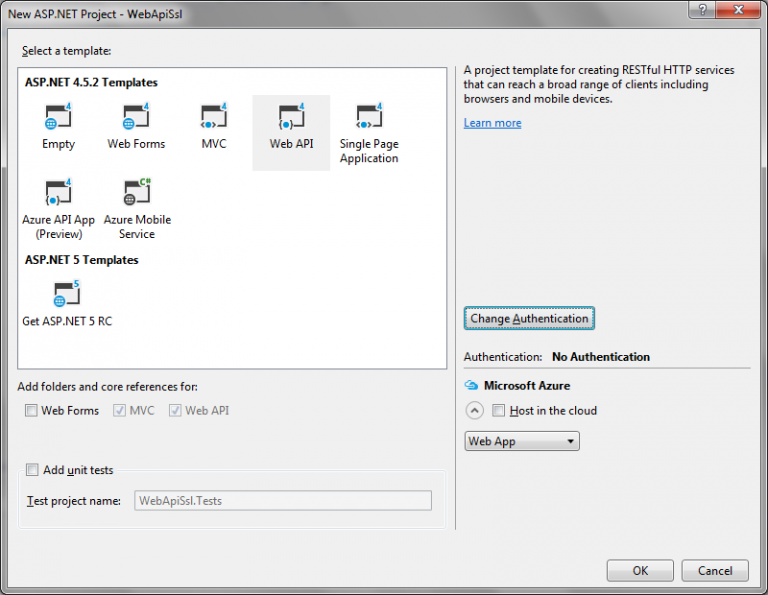Pick the MVC template icon
Image resolution: width=768 pixels, height=595 pixels.
tap(214, 118)
